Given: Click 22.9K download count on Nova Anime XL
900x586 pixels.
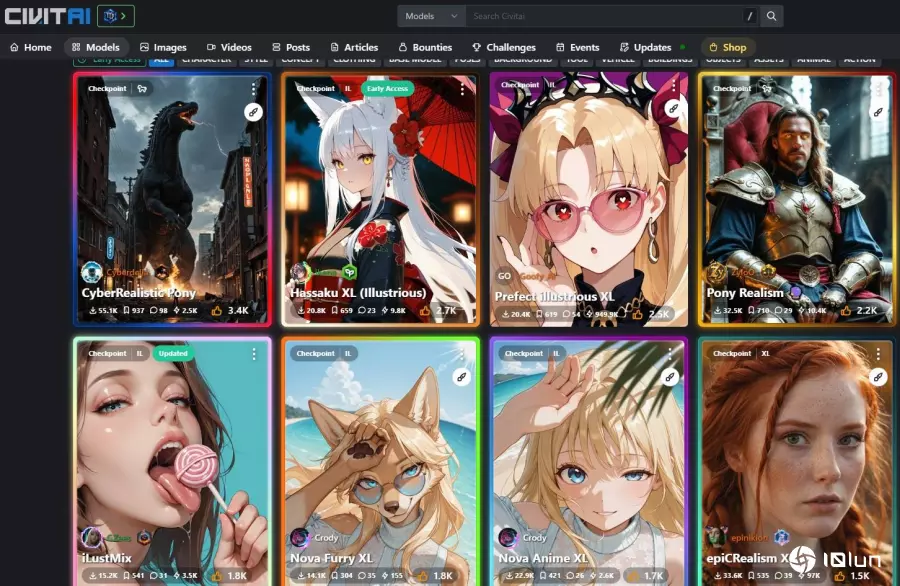Looking at the screenshot, I should click(517, 576).
